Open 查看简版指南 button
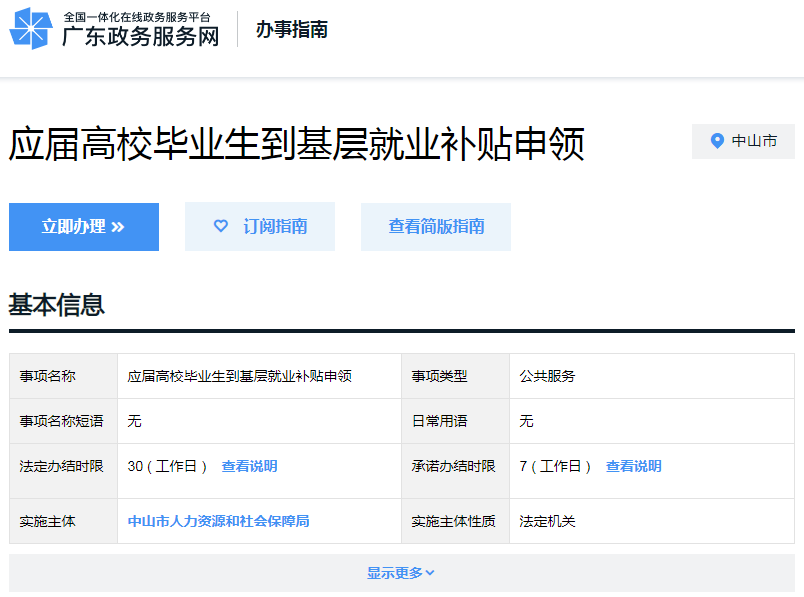Image resolution: width=804 pixels, height=597 pixels. 436,227
